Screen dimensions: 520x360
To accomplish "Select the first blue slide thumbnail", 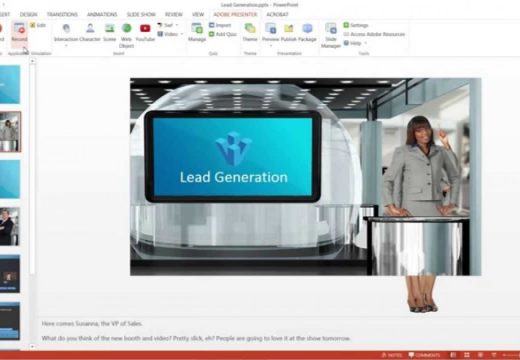I will coord(10,84).
